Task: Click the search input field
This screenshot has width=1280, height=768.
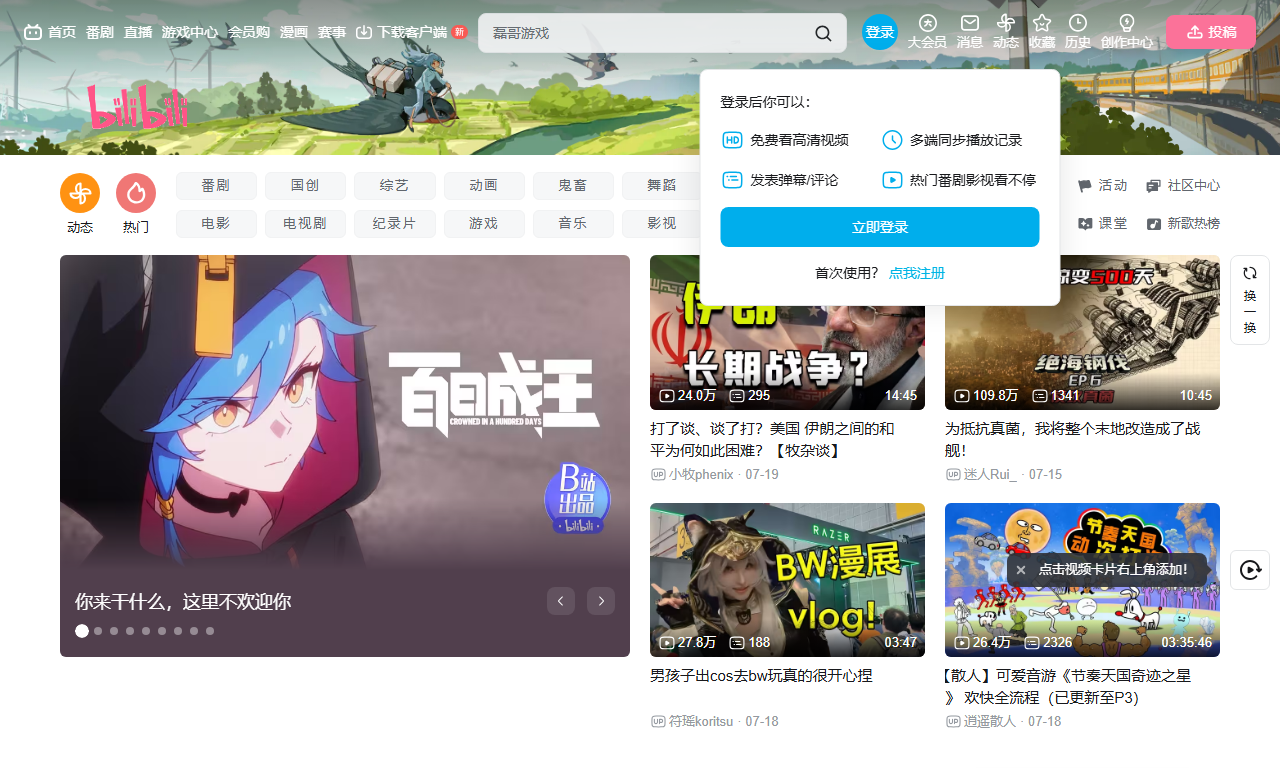Action: coord(645,33)
